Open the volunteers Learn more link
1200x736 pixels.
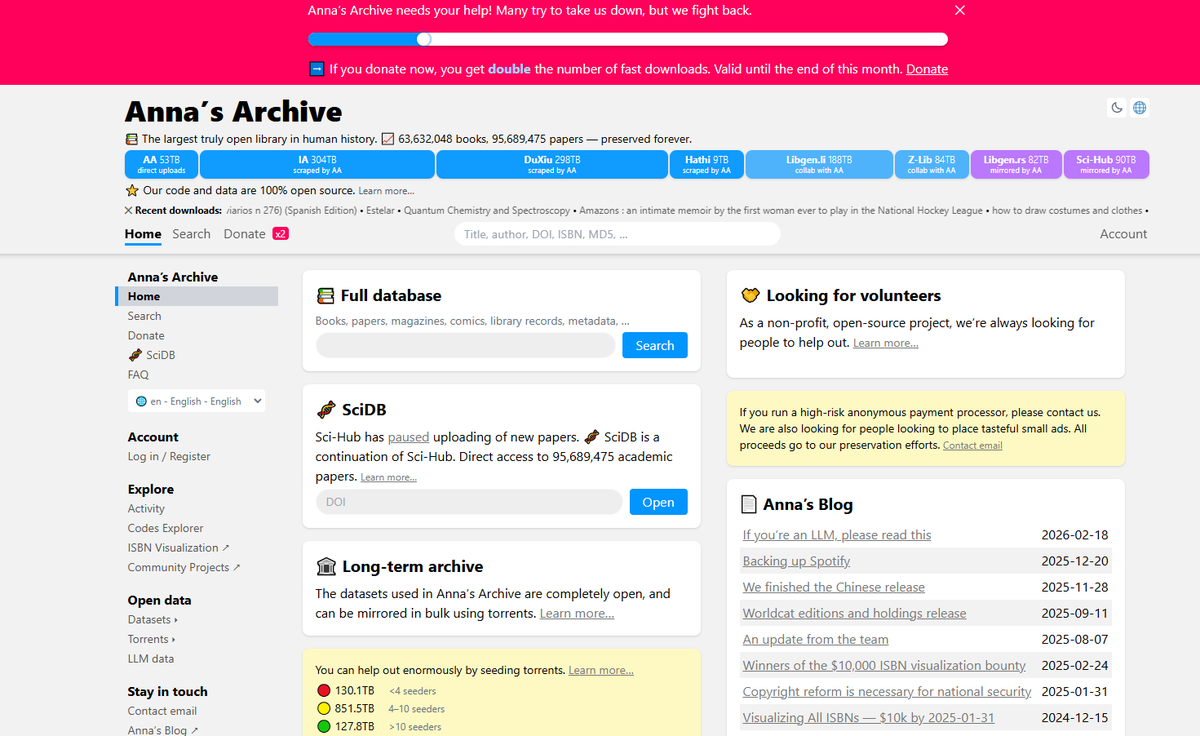pyautogui.click(x=885, y=343)
